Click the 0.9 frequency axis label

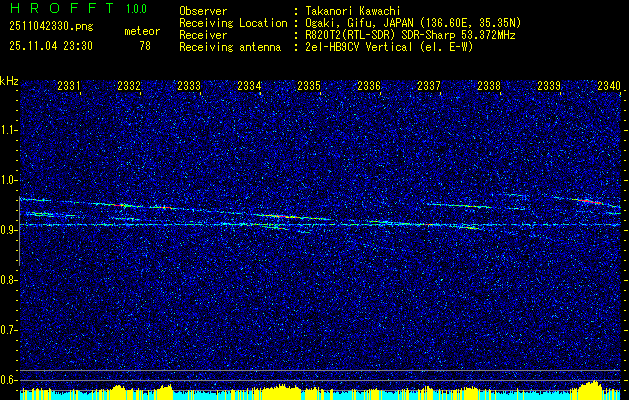click(x=9, y=230)
